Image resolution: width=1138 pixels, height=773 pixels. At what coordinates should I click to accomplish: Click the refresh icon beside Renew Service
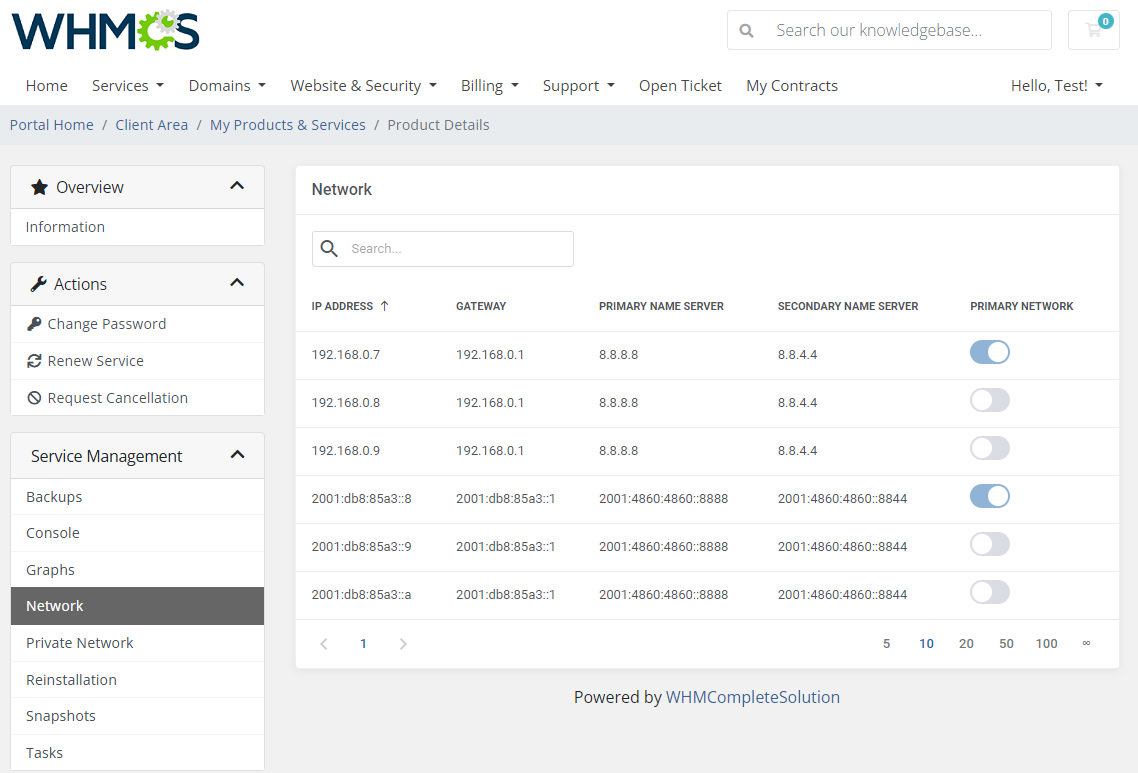(x=33, y=360)
